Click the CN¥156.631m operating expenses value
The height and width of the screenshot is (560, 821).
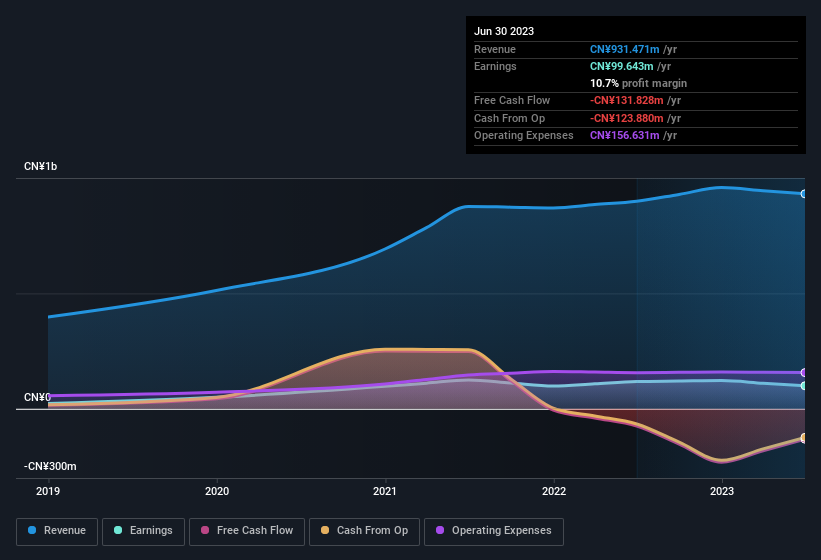point(625,136)
